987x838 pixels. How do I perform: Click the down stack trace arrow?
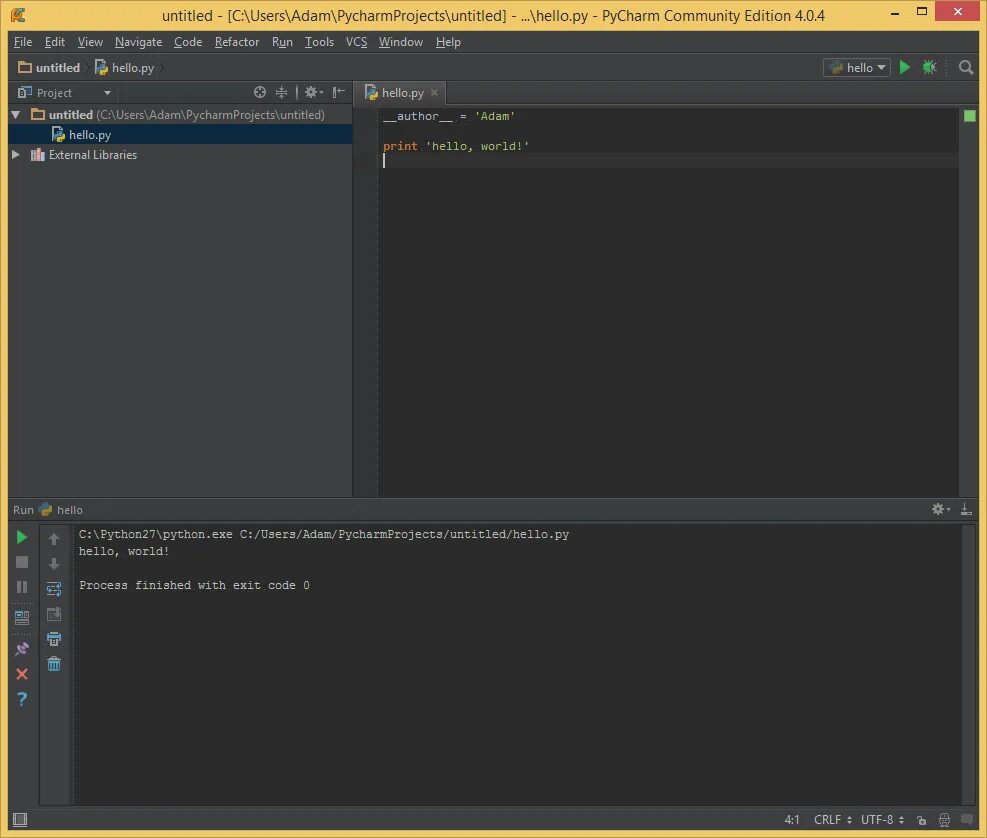point(54,563)
